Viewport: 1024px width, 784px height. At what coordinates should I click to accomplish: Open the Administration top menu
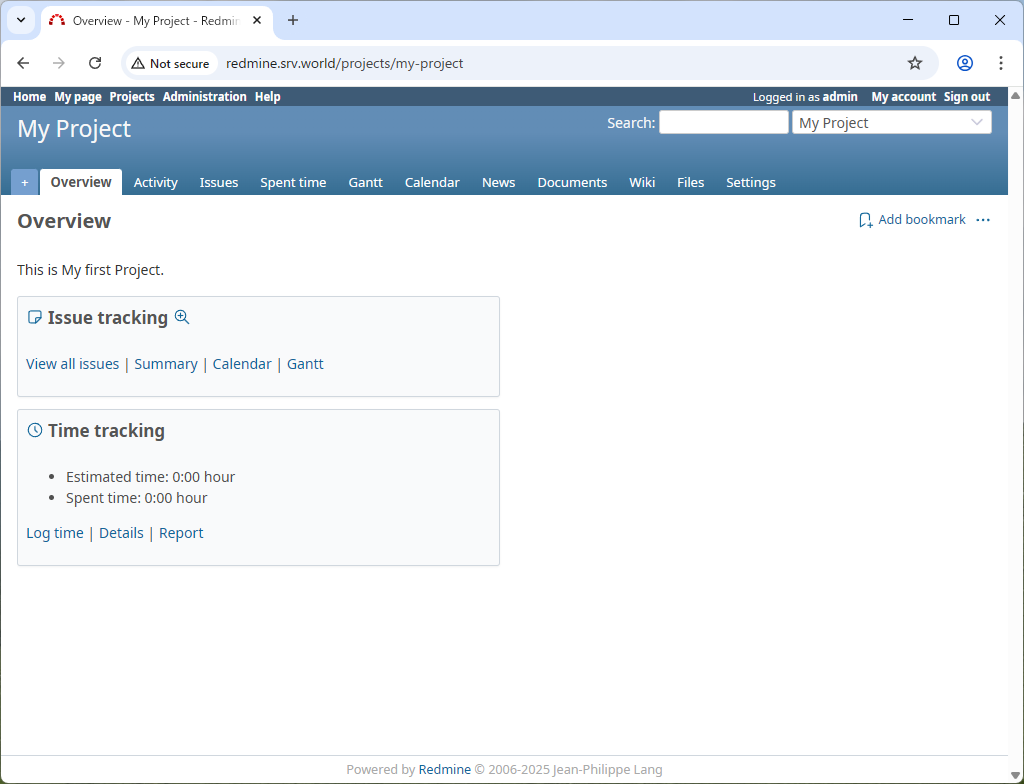pyautogui.click(x=204, y=97)
